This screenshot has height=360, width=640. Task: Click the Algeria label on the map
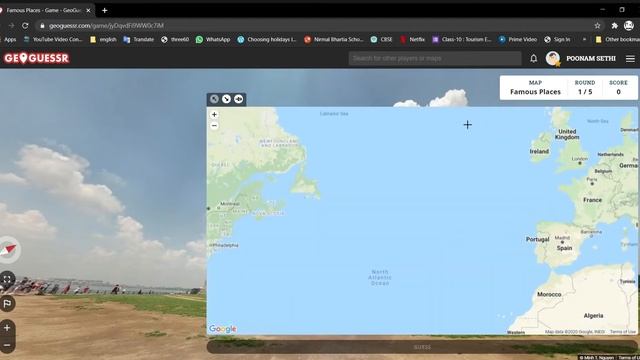593,316
